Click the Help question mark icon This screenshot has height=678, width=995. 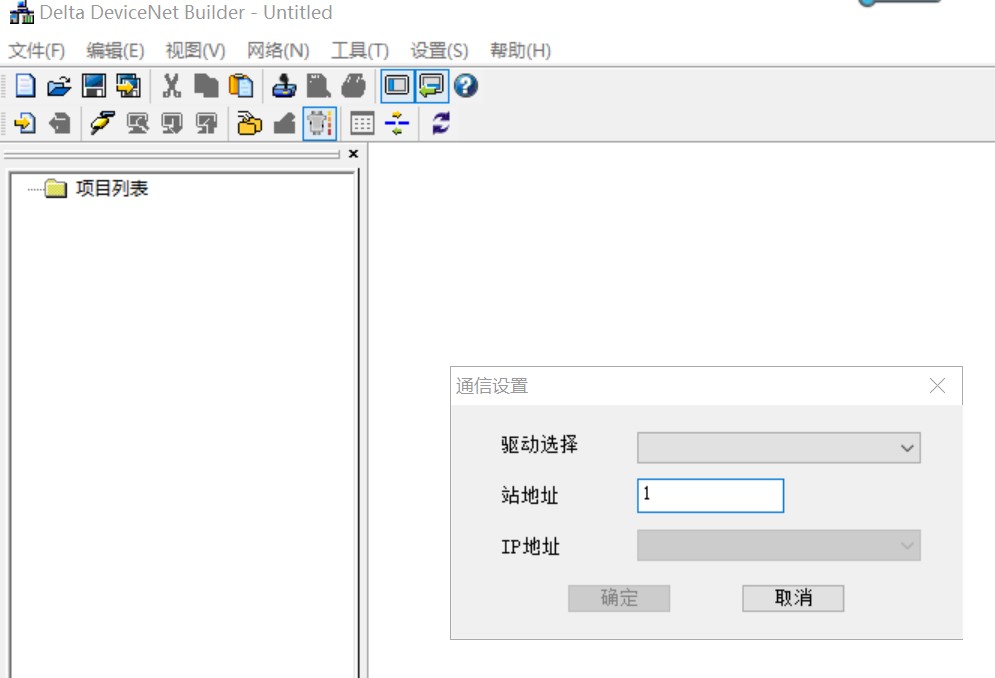[466, 87]
